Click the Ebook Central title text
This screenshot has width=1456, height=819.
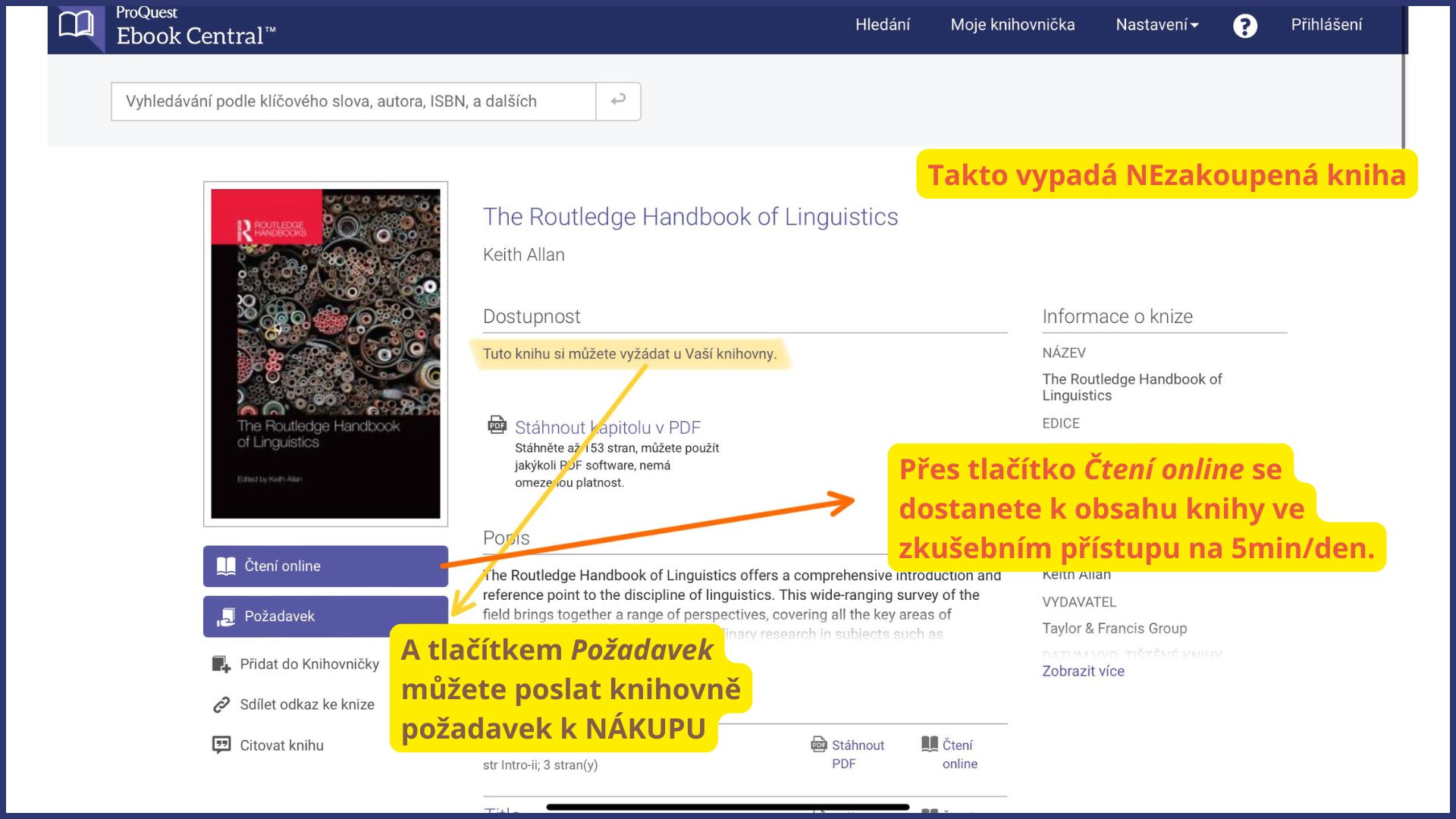click(196, 36)
